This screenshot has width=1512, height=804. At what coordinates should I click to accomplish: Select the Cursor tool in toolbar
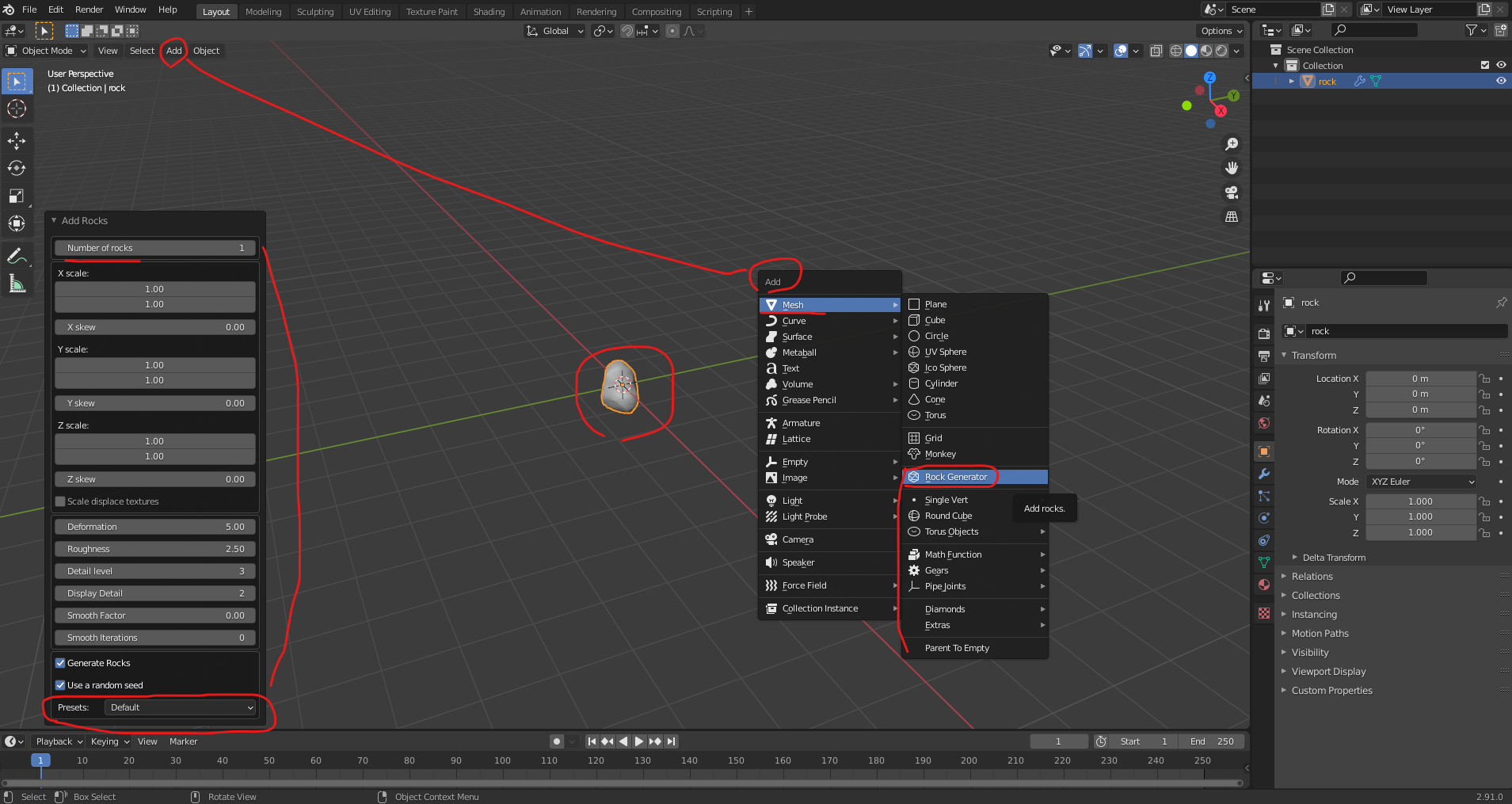(17, 109)
